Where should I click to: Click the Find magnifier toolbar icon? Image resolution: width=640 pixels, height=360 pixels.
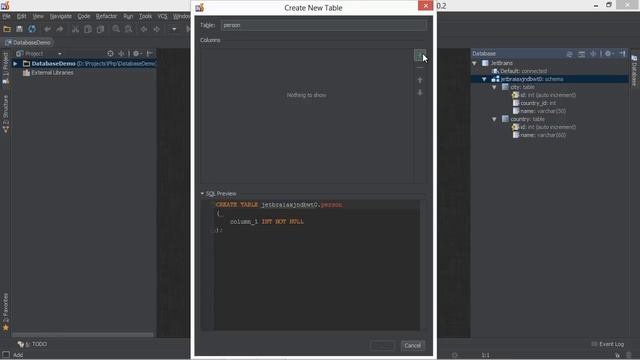(x=116, y=29)
